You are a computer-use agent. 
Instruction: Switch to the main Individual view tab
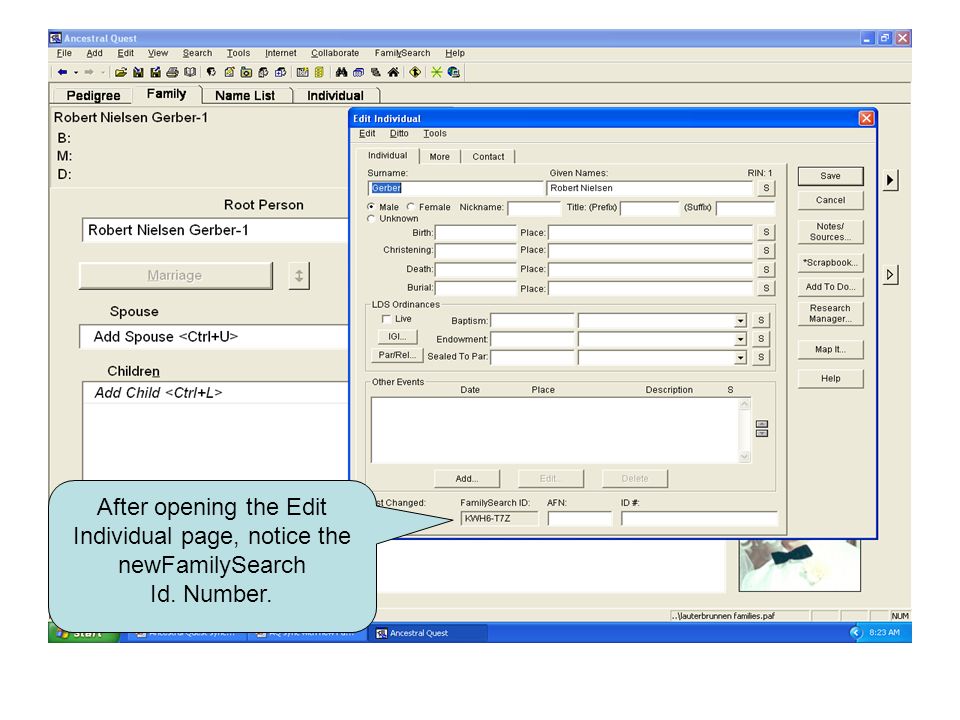[x=335, y=96]
